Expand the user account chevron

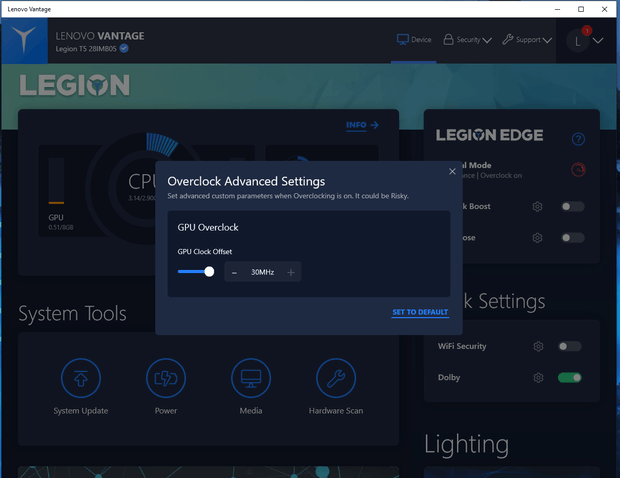[x=598, y=40]
